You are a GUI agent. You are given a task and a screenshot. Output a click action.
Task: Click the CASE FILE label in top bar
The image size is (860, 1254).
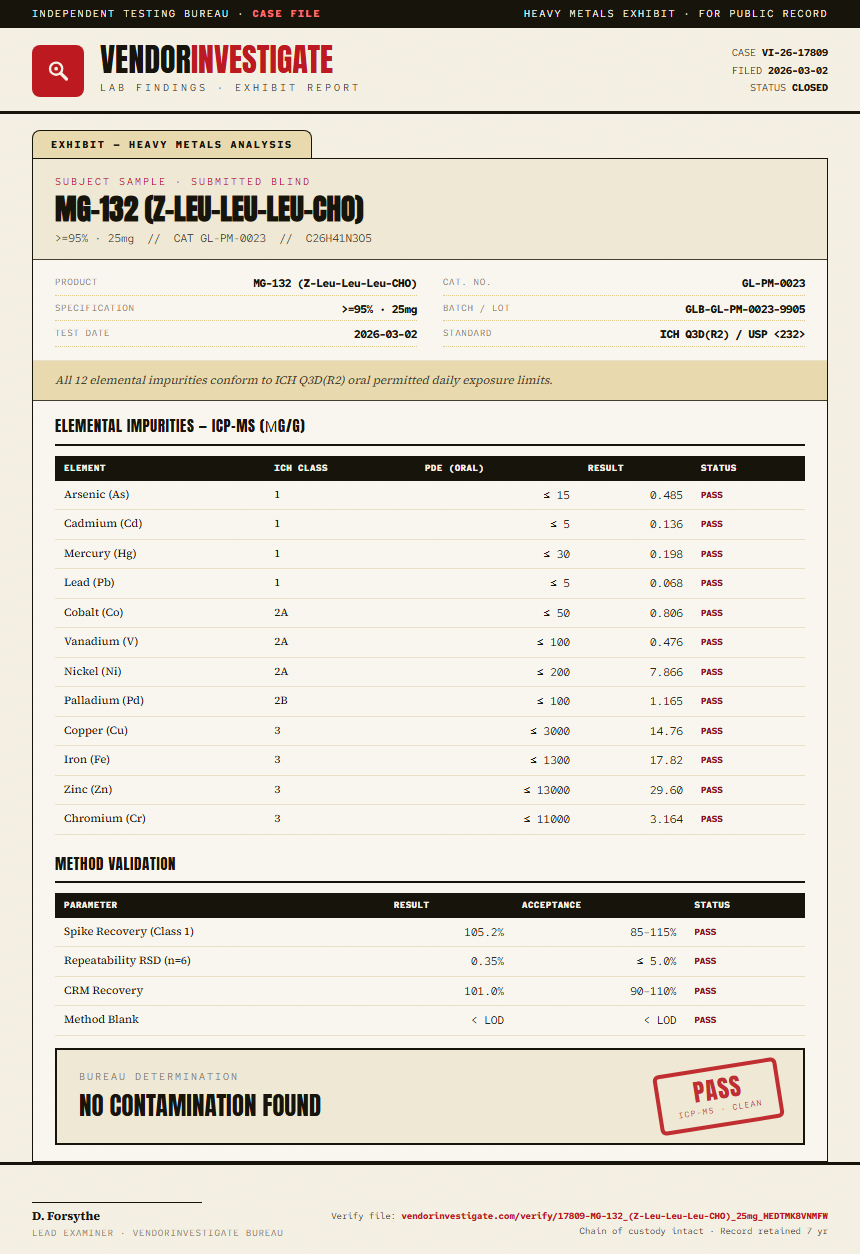(x=288, y=14)
